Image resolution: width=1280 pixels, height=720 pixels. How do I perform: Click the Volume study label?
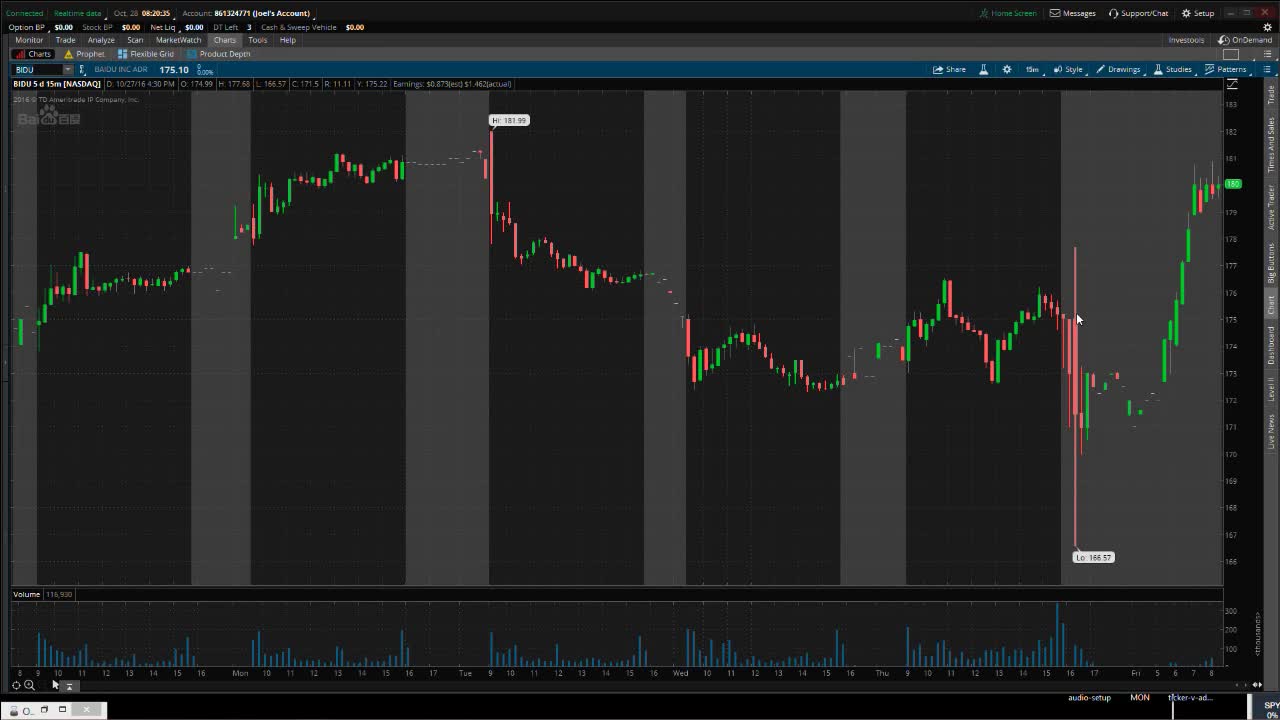pos(27,594)
